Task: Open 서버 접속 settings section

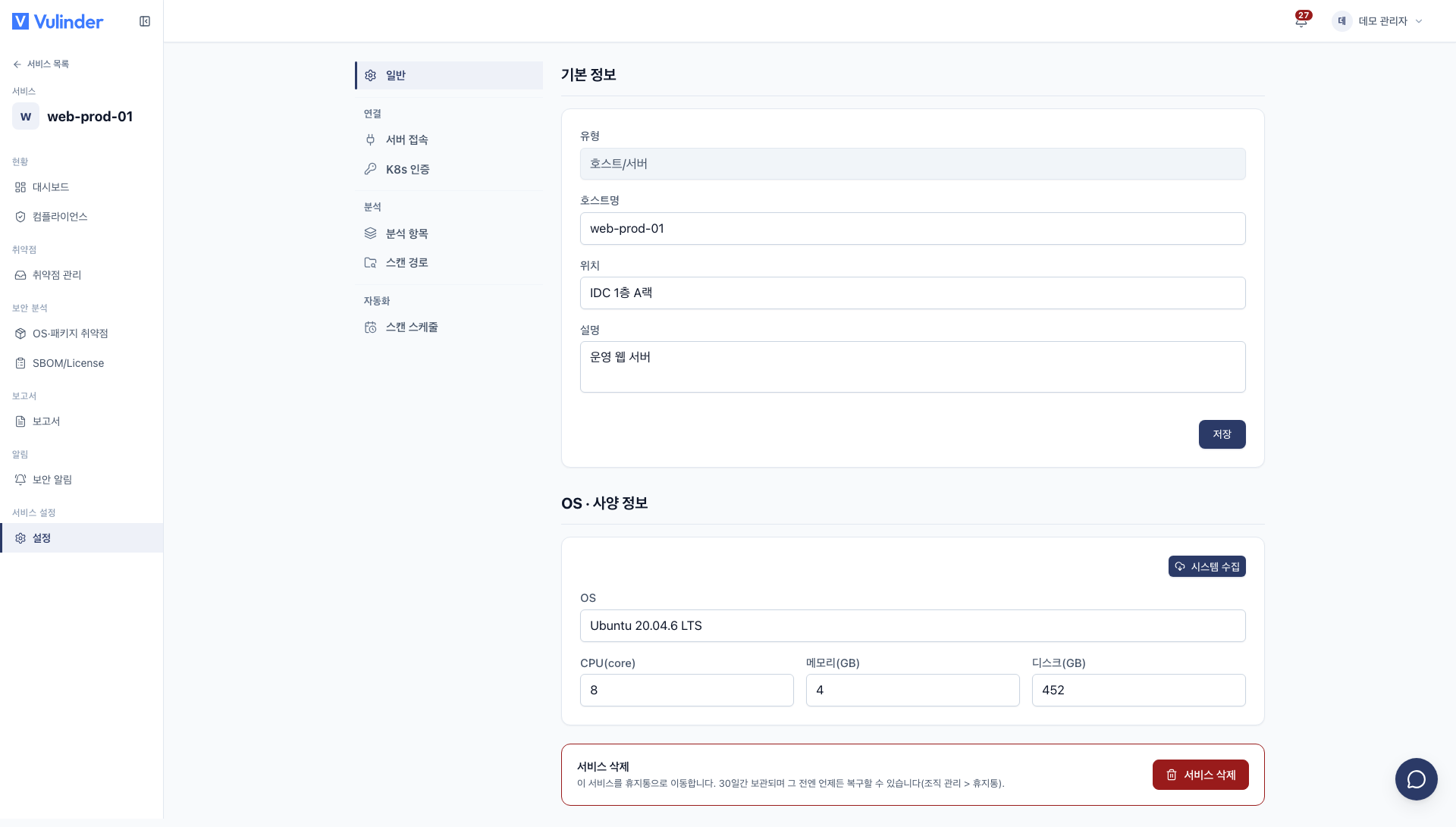Action: pos(449,139)
